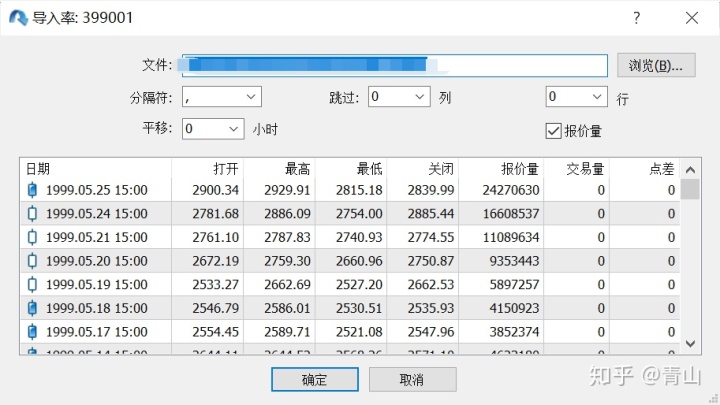Click the 报价量 column header
Viewport: 720px width, 405px height.
(x=501, y=169)
